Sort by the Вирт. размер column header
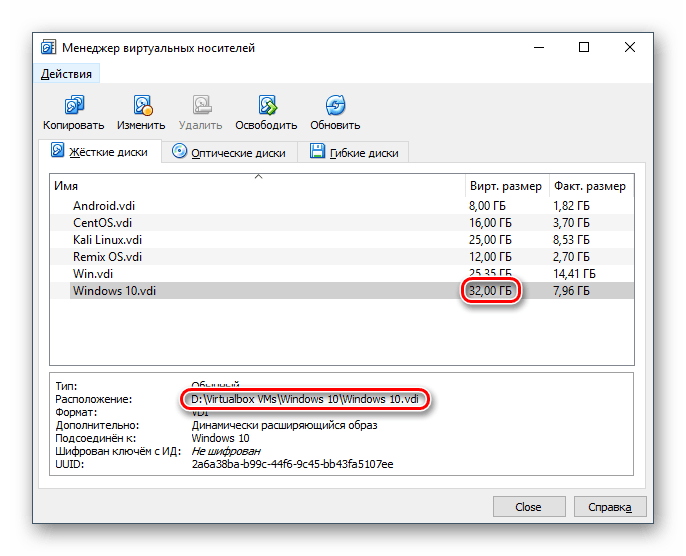Viewport: 686px width, 556px height. coord(506,186)
